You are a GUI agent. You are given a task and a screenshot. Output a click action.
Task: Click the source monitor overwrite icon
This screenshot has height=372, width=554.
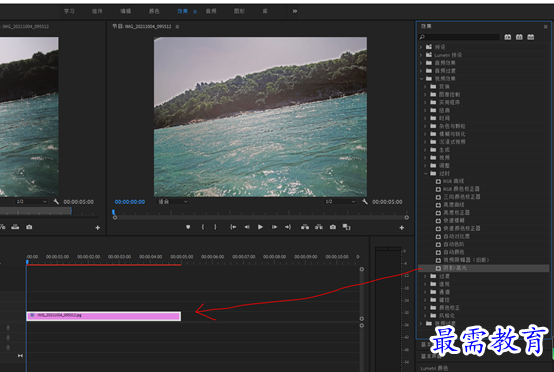[15, 227]
